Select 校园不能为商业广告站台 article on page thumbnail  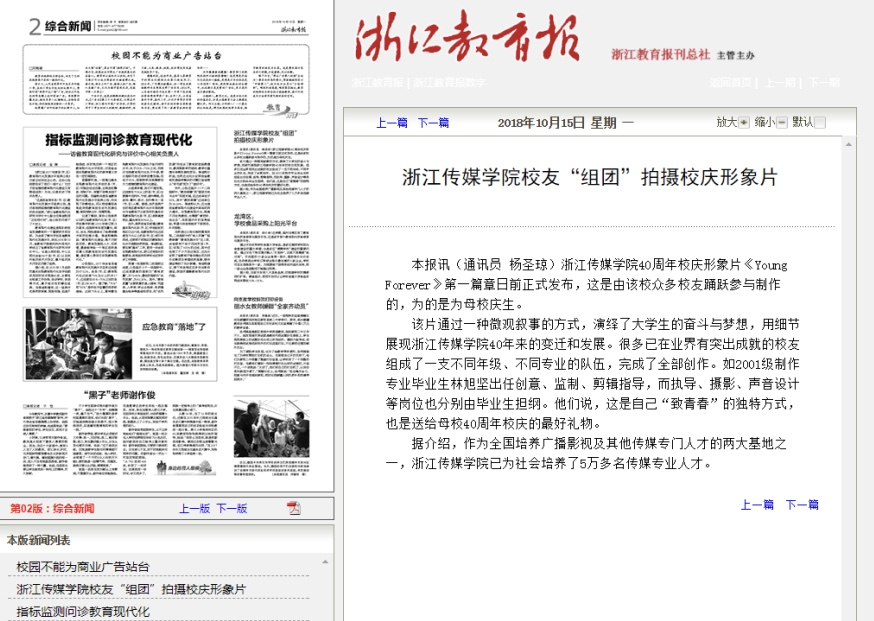click(x=166, y=80)
